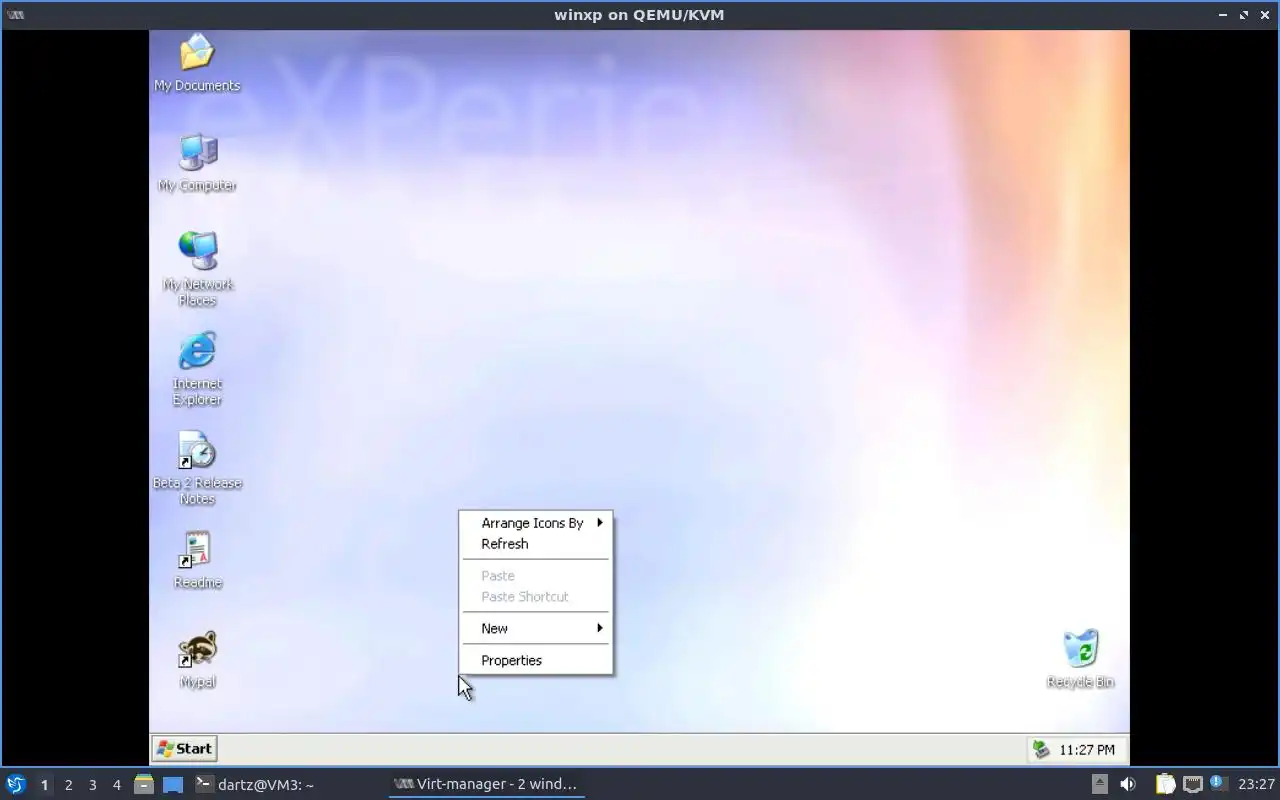Close the winxp QEMU/KVM window
Image resolution: width=1280 pixels, height=800 pixels.
pos(1265,15)
